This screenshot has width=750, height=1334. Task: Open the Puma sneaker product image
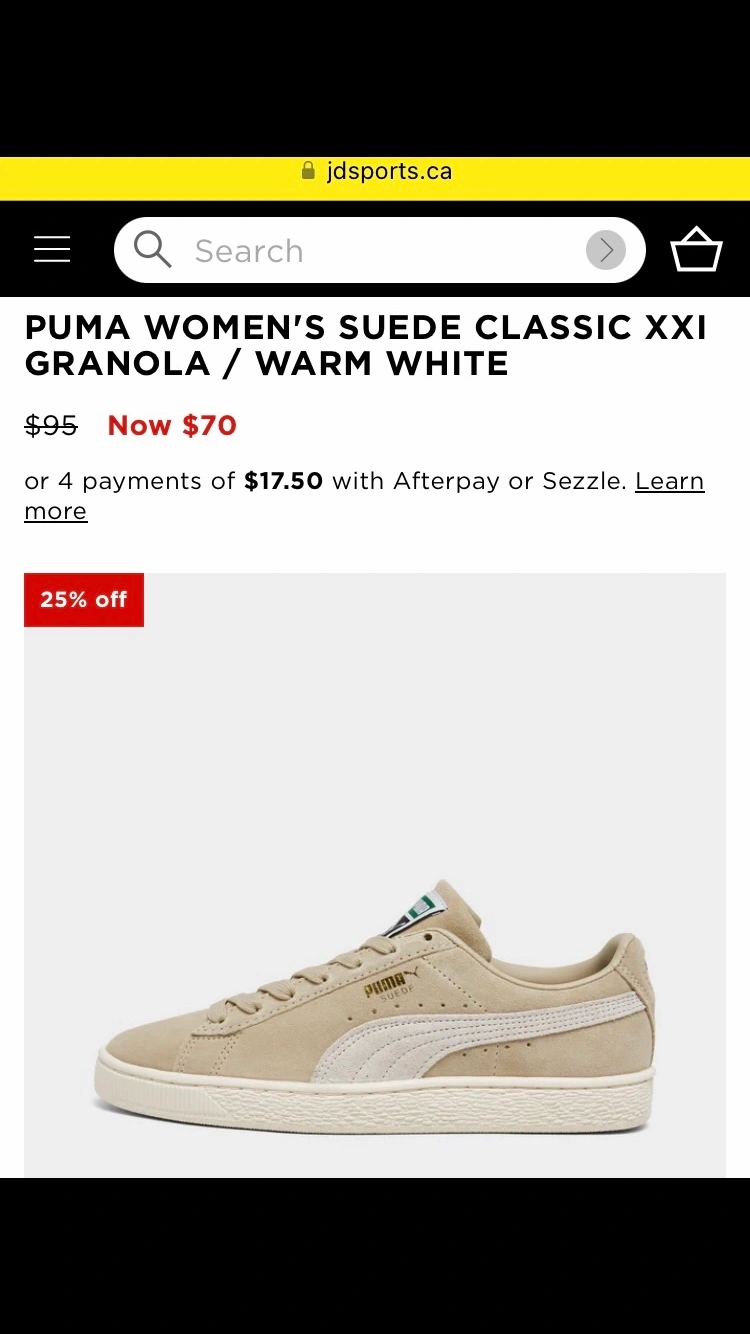pos(375,875)
